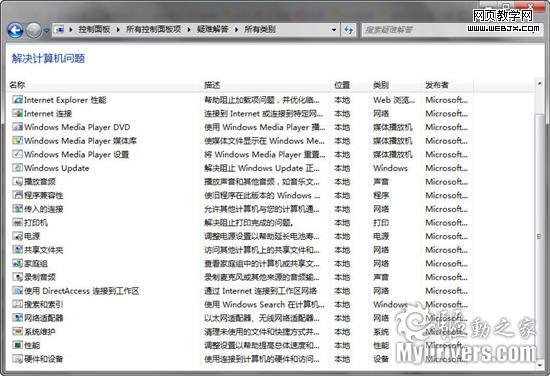The height and width of the screenshot is (376, 550).
Task: Go back with the blue Back arrow
Action: coord(15,30)
